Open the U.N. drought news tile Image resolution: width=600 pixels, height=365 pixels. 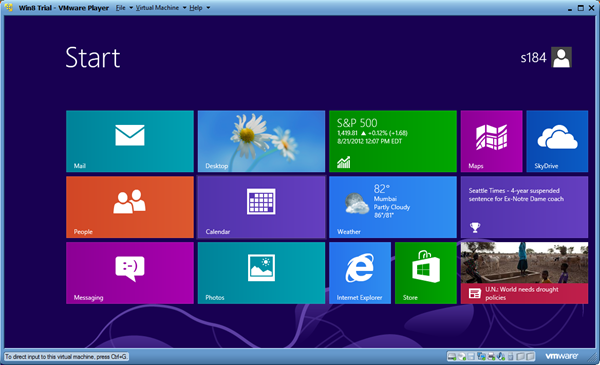(524, 273)
